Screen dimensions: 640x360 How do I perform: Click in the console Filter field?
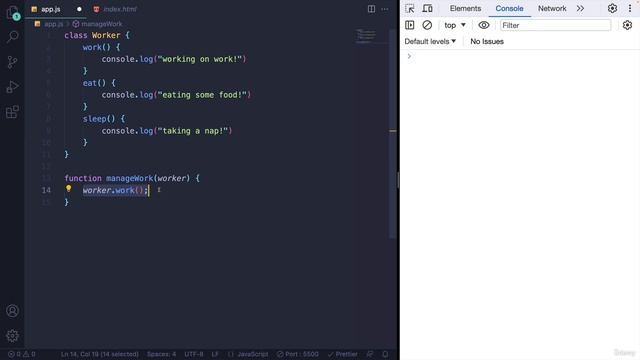pos(556,25)
